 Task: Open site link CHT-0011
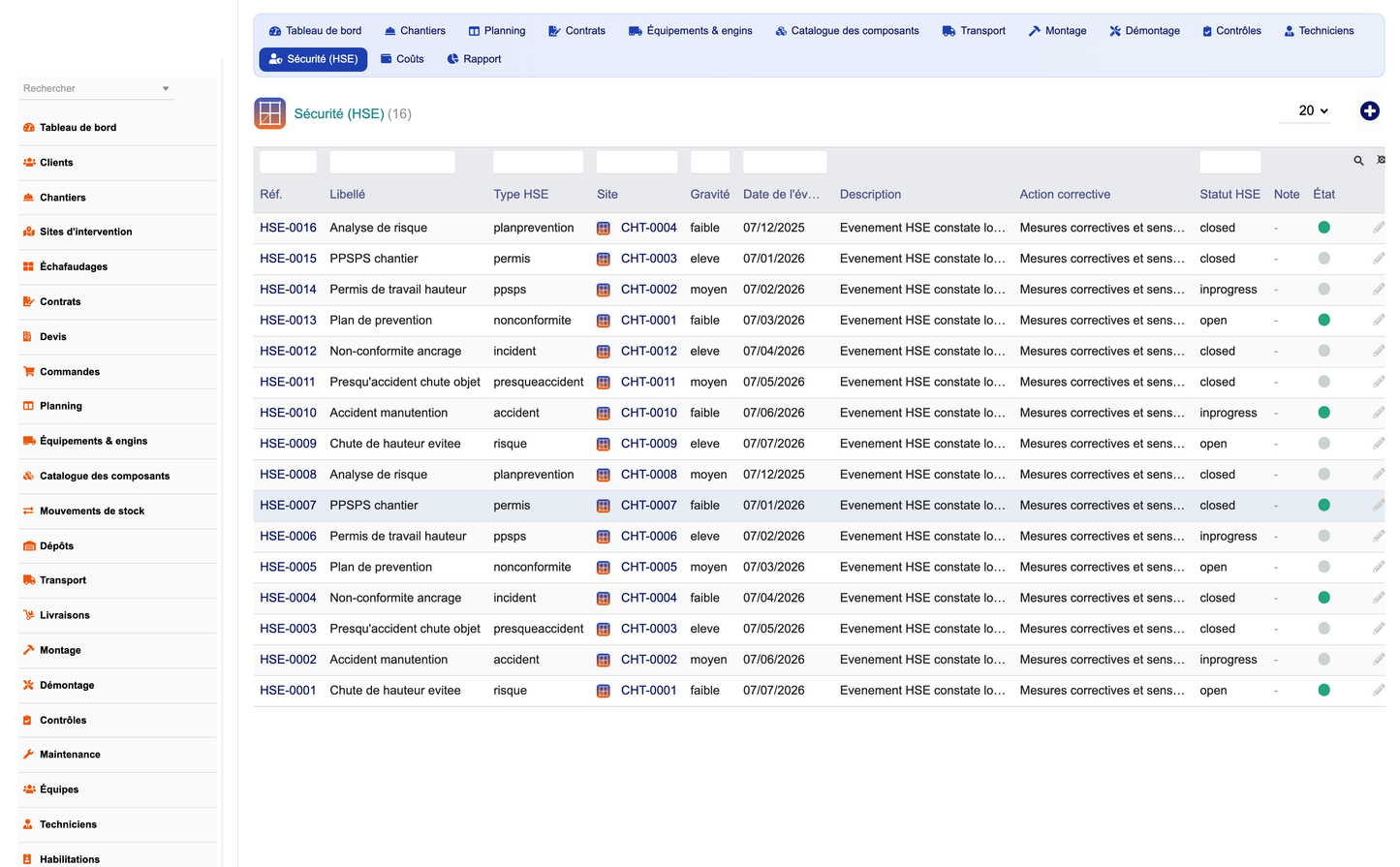click(x=648, y=382)
